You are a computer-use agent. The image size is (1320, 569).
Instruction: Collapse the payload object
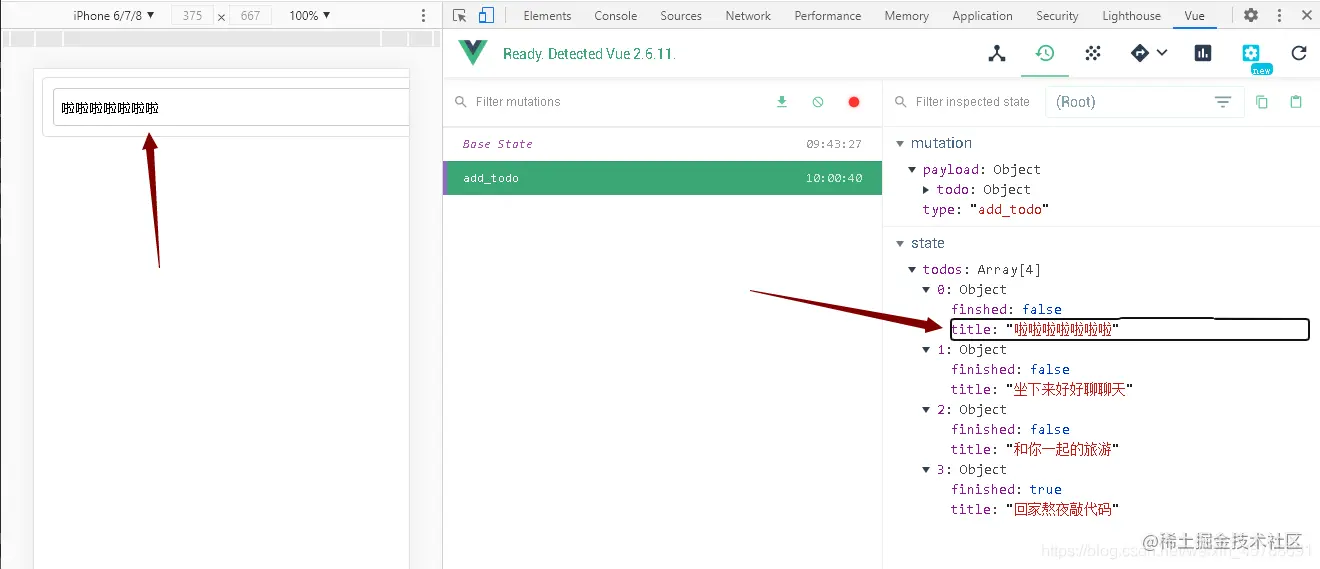click(x=913, y=170)
